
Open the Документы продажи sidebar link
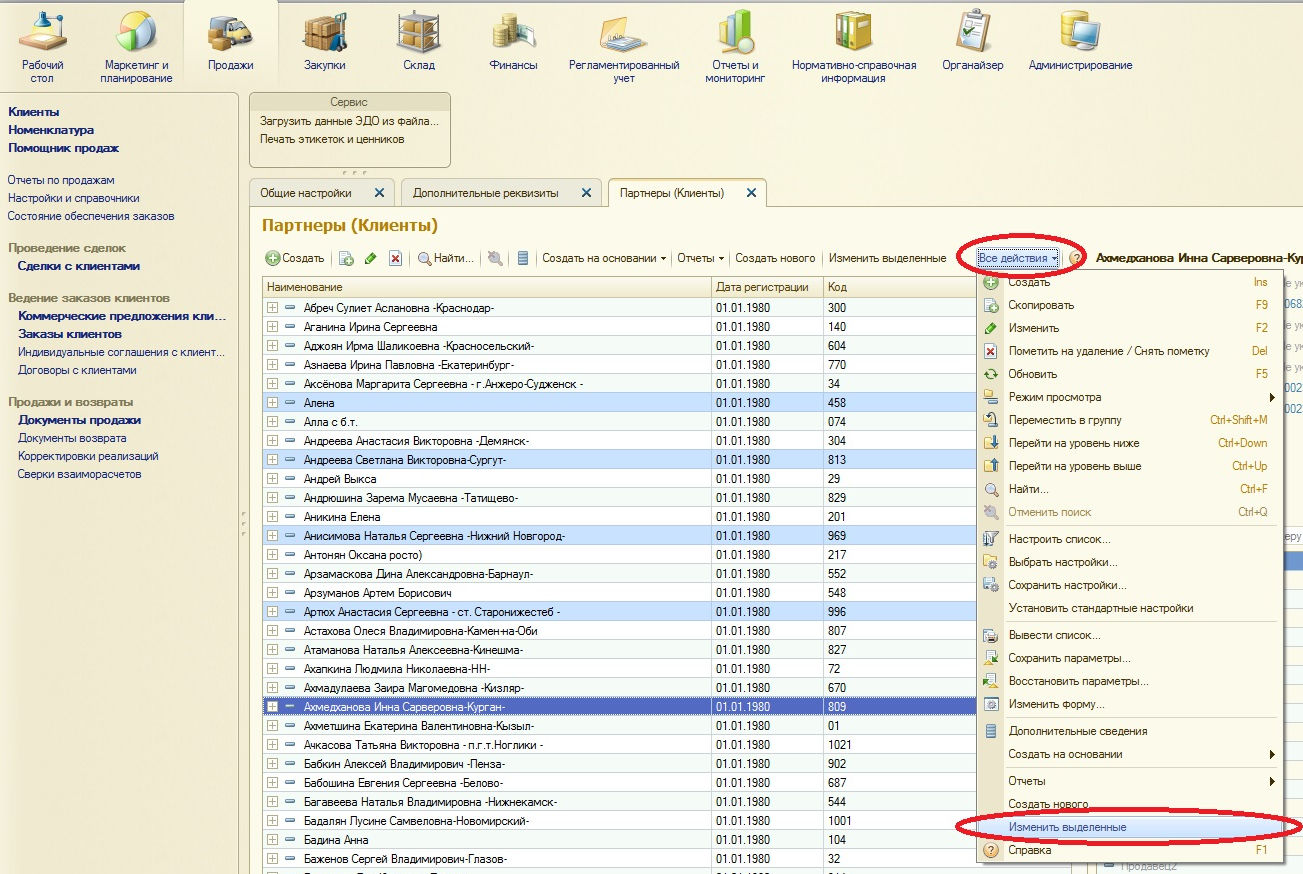pos(79,420)
